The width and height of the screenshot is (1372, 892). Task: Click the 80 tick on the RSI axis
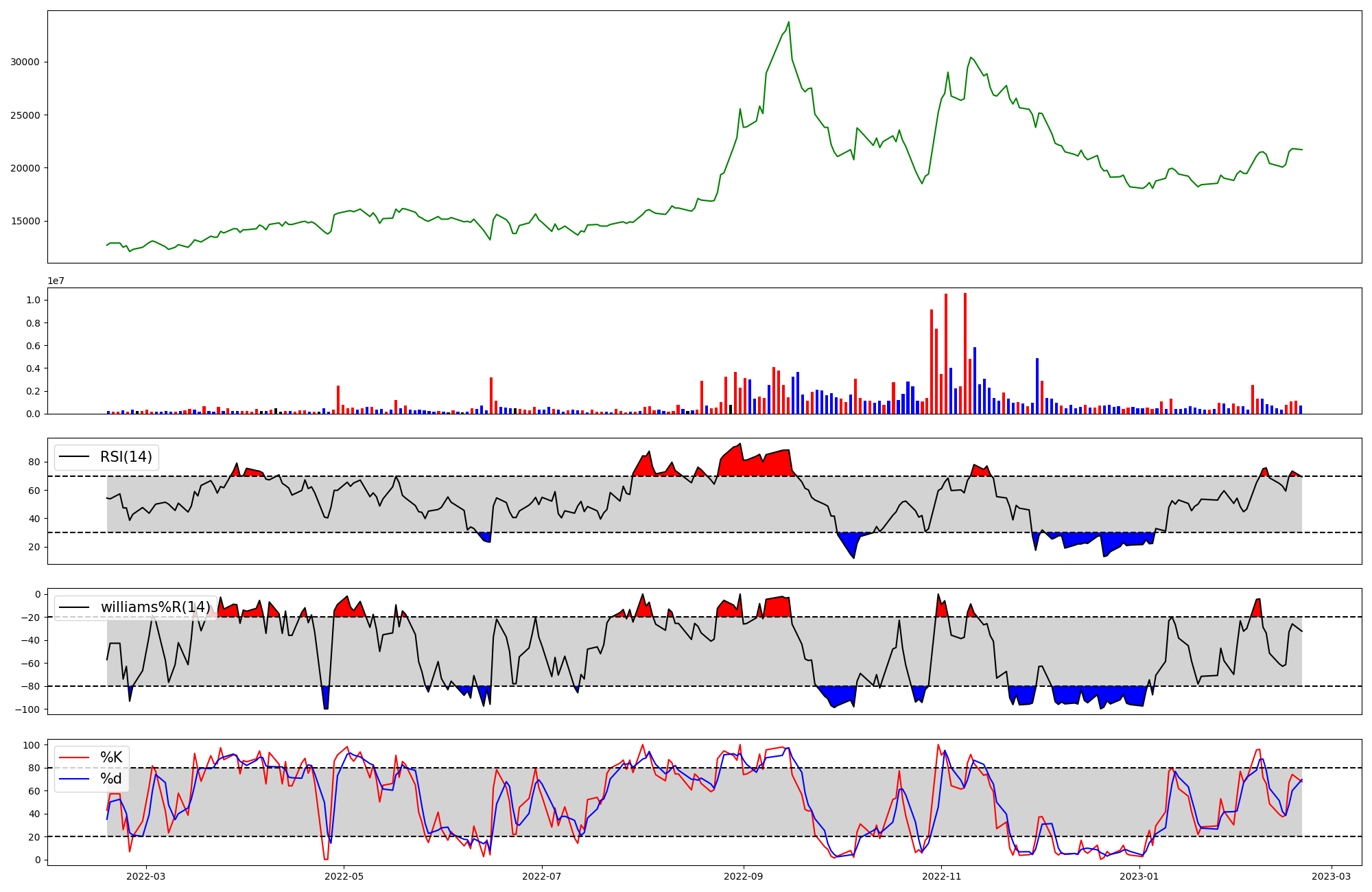34,462
